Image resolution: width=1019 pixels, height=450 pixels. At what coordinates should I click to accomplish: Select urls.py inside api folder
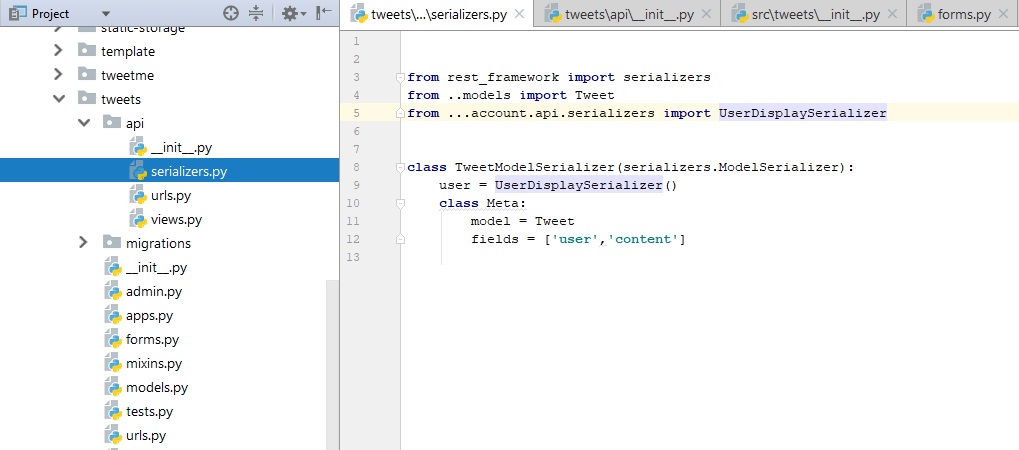[x=171, y=196]
